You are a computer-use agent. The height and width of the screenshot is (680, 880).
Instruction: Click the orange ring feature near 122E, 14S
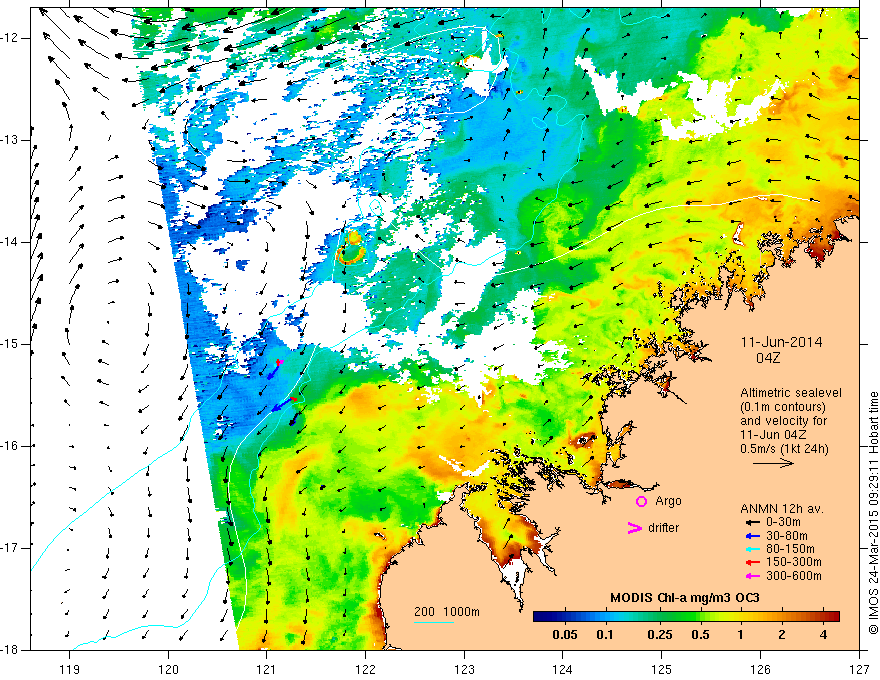[352, 255]
